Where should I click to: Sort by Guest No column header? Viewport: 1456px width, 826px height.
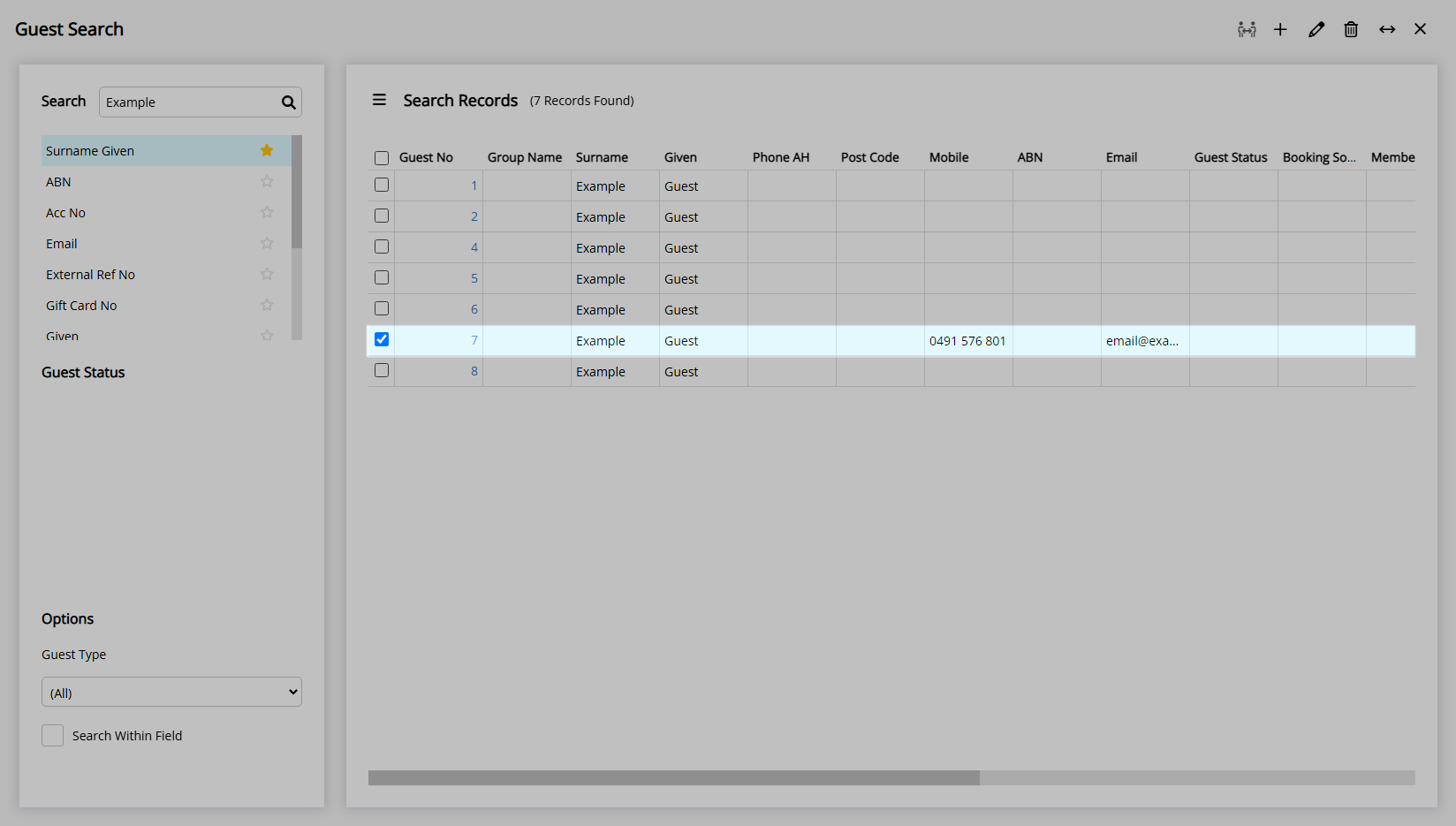point(426,157)
